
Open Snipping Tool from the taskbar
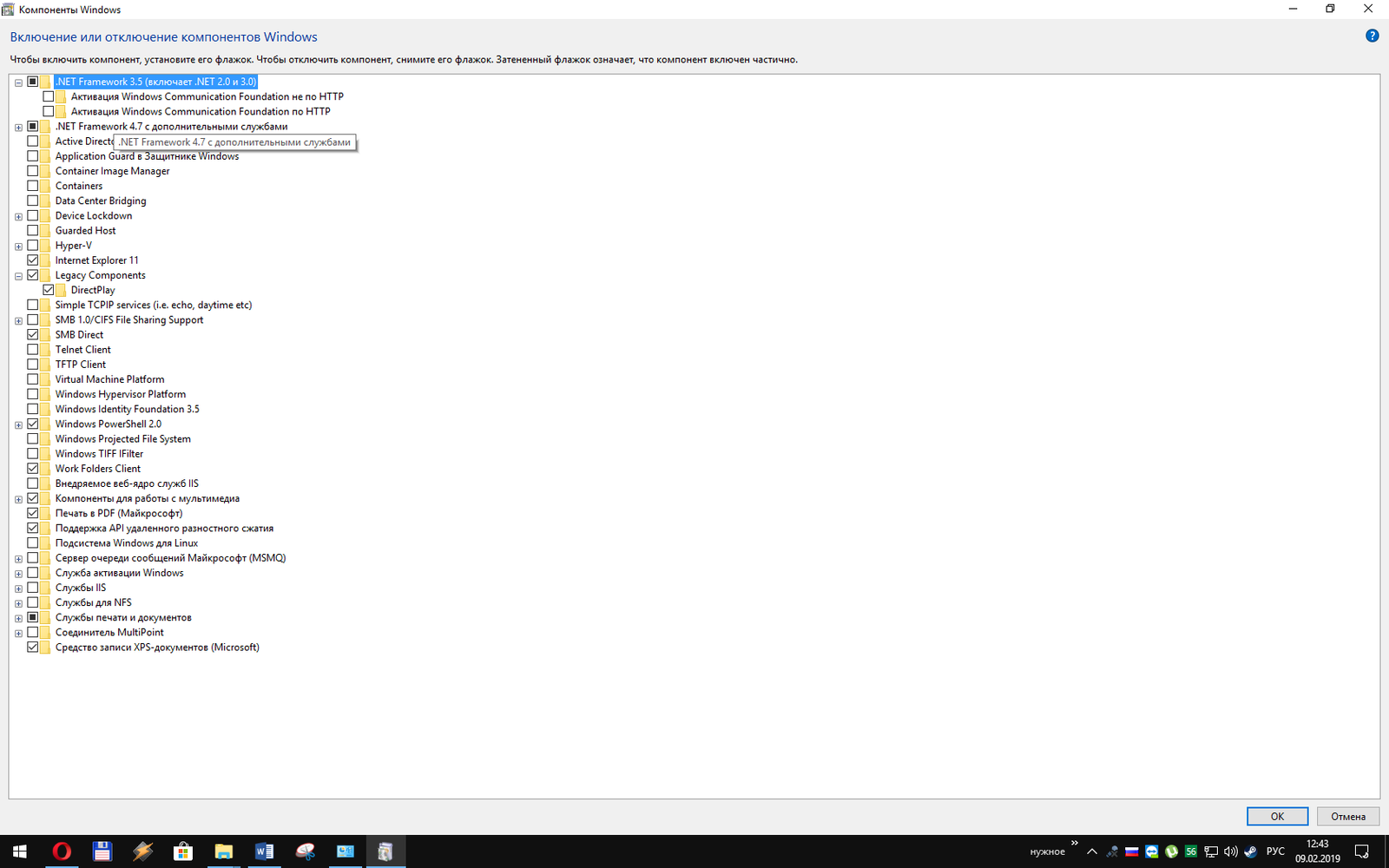coord(305,852)
